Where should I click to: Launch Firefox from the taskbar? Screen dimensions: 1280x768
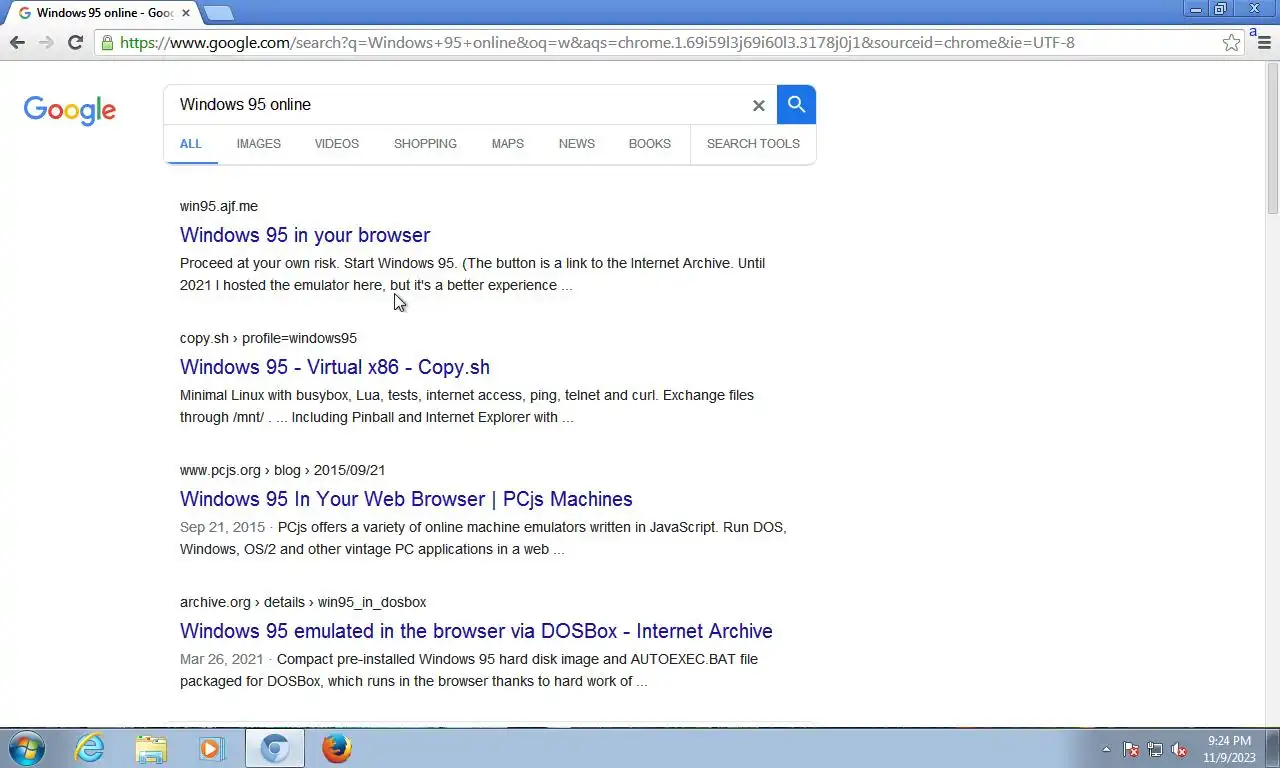[337, 748]
